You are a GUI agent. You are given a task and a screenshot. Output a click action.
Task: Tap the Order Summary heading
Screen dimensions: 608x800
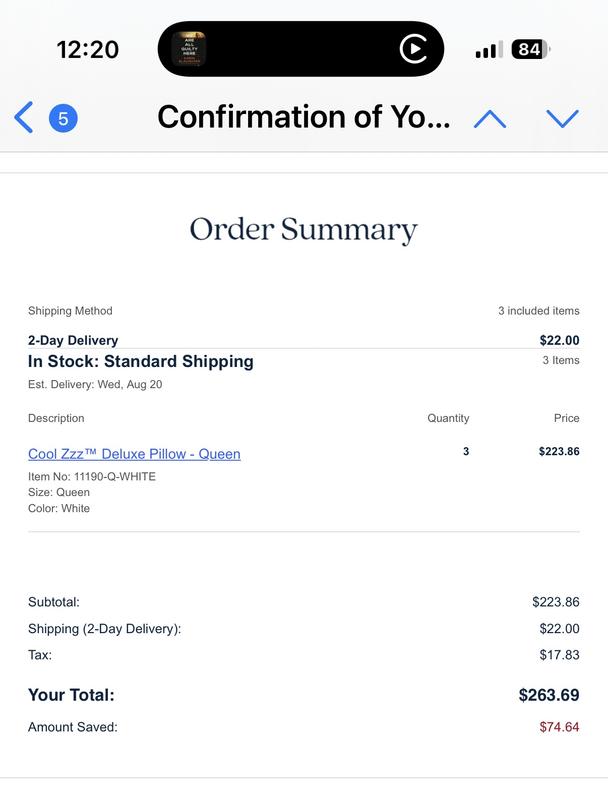(x=303, y=230)
